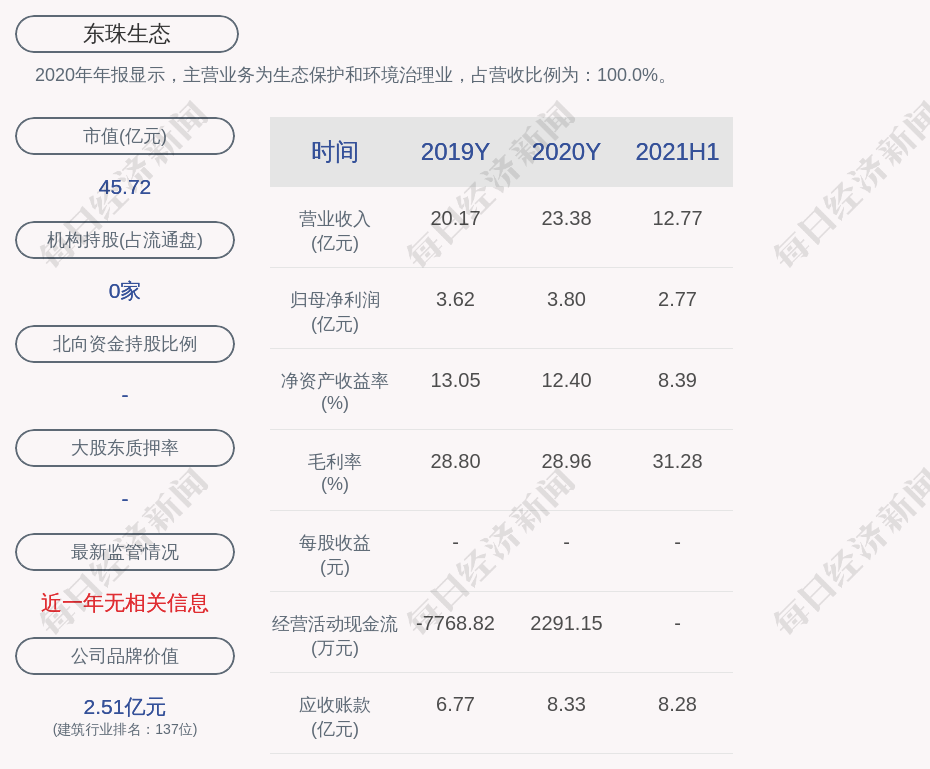Screen dimensions: 930x769
Task: Click the 北向资金持股比例 pill
Action: pyautogui.click(x=125, y=344)
